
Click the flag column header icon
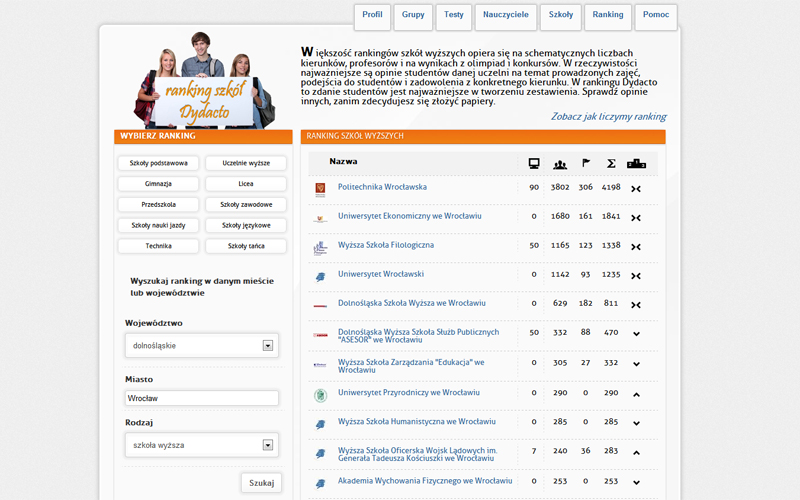tap(586, 163)
